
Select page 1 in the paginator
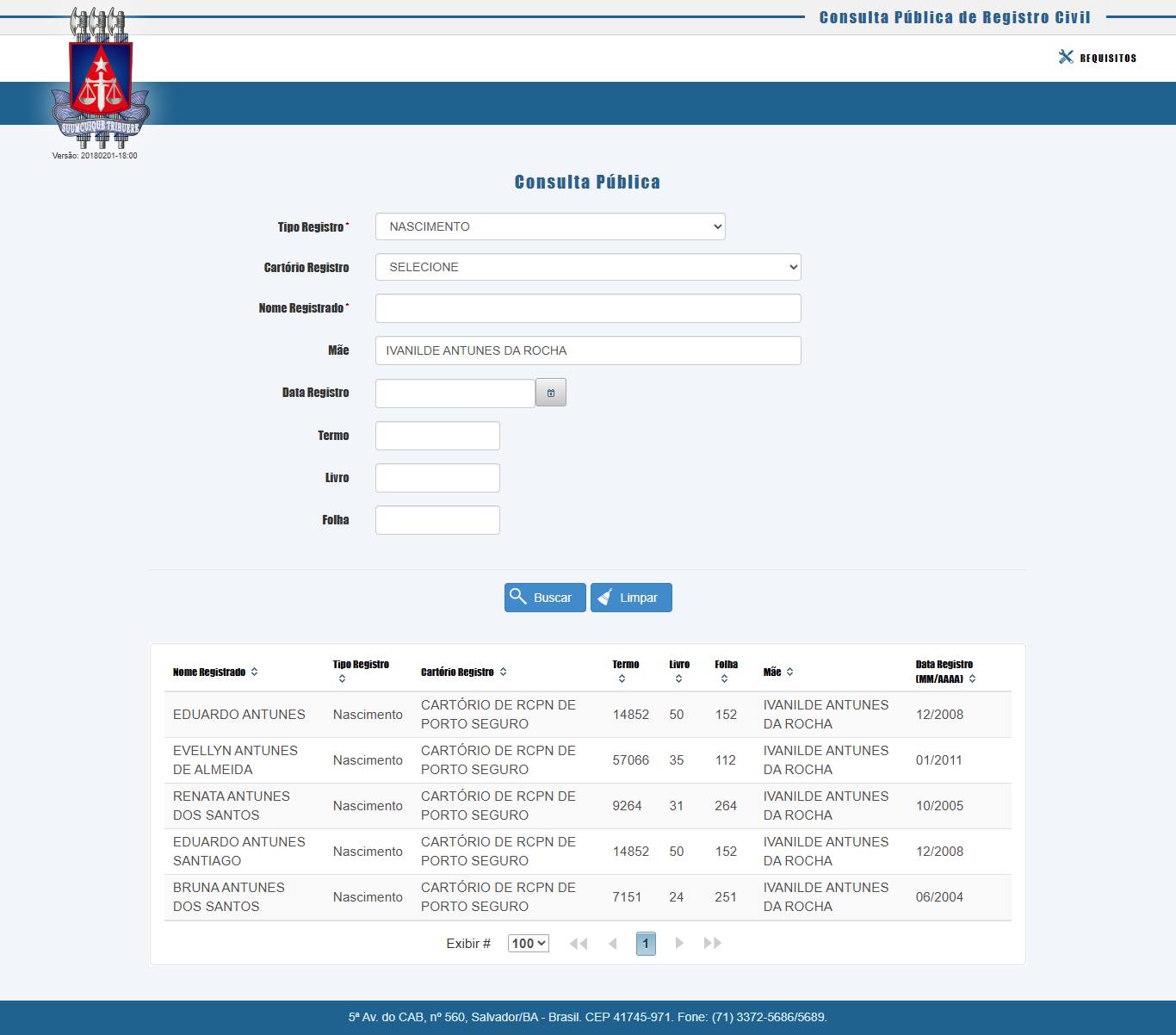pos(646,943)
